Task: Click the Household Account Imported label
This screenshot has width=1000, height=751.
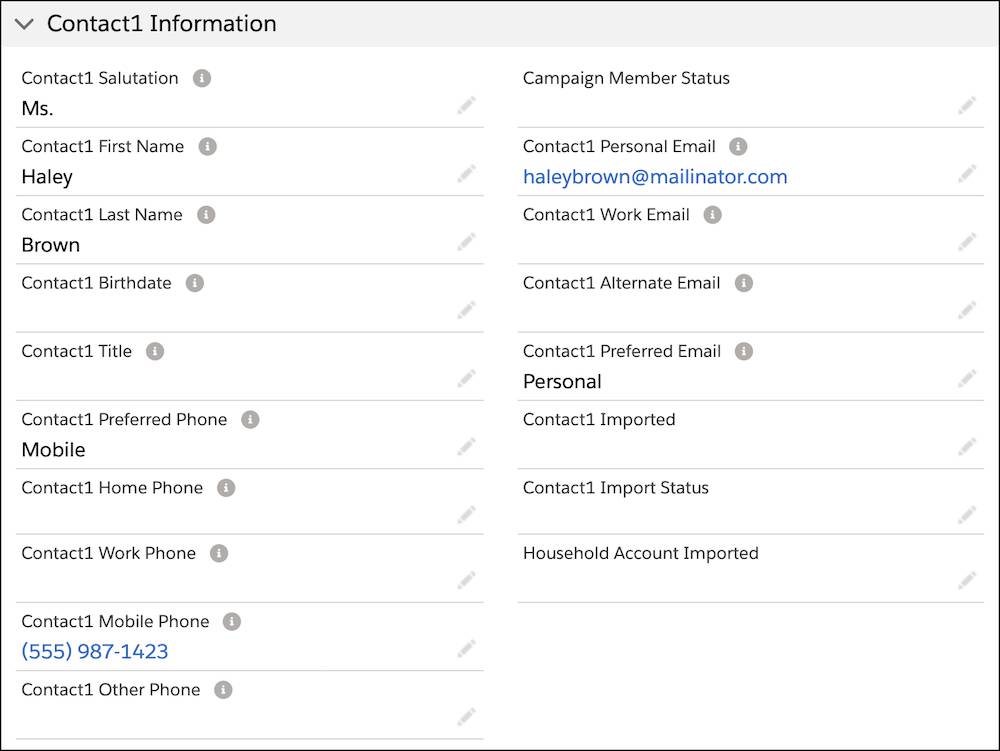Action: click(x=640, y=553)
